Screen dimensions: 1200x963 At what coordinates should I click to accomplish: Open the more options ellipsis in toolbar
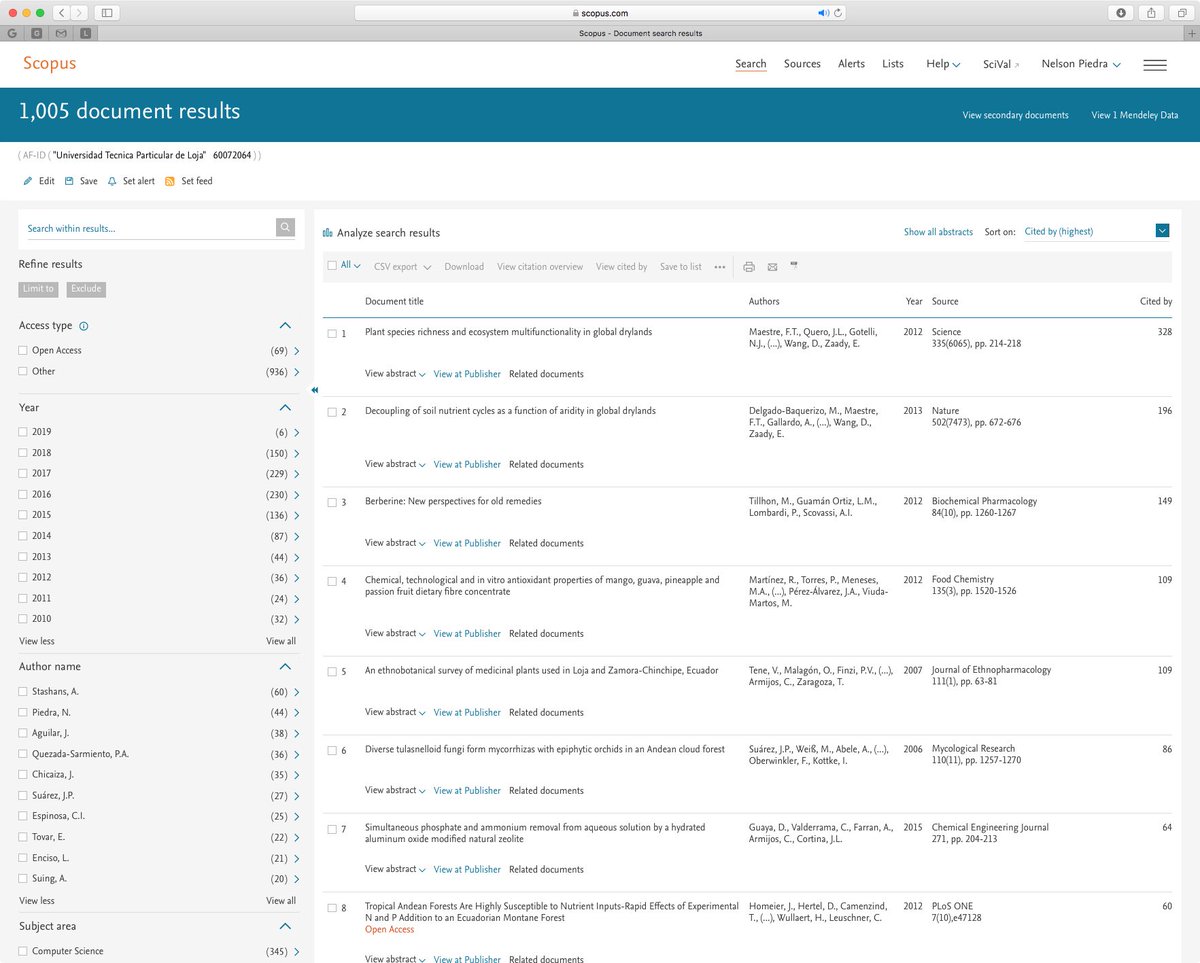click(x=720, y=267)
